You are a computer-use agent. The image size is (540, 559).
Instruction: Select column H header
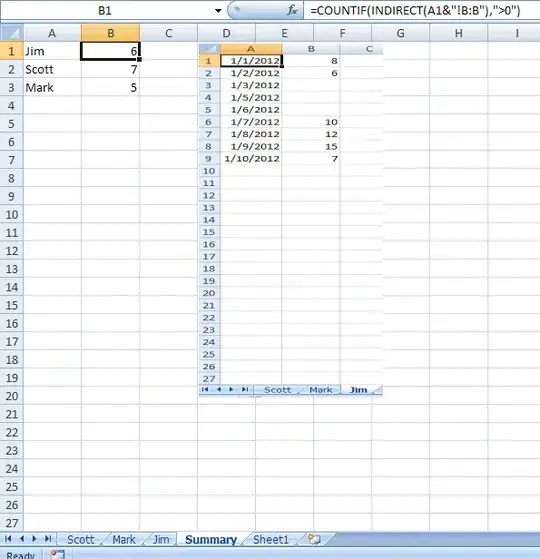(459, 33)
